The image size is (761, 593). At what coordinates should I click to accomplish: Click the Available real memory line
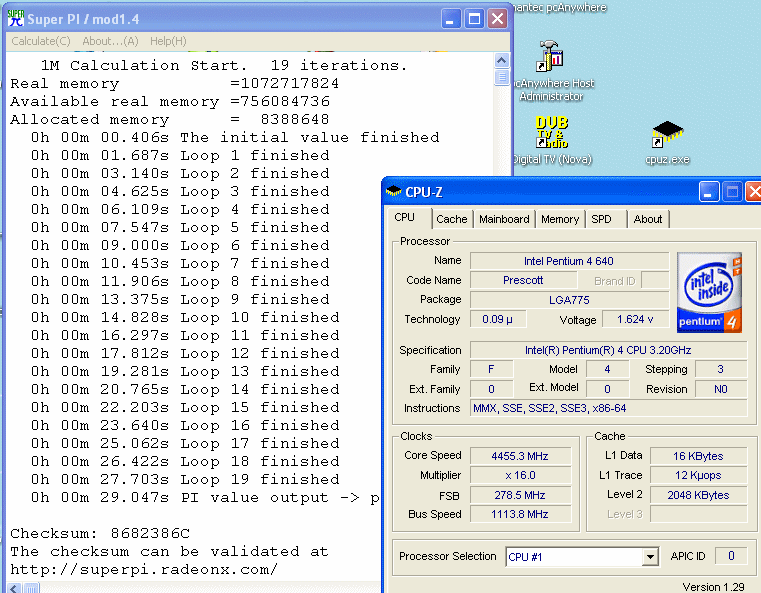pos(170,101)
